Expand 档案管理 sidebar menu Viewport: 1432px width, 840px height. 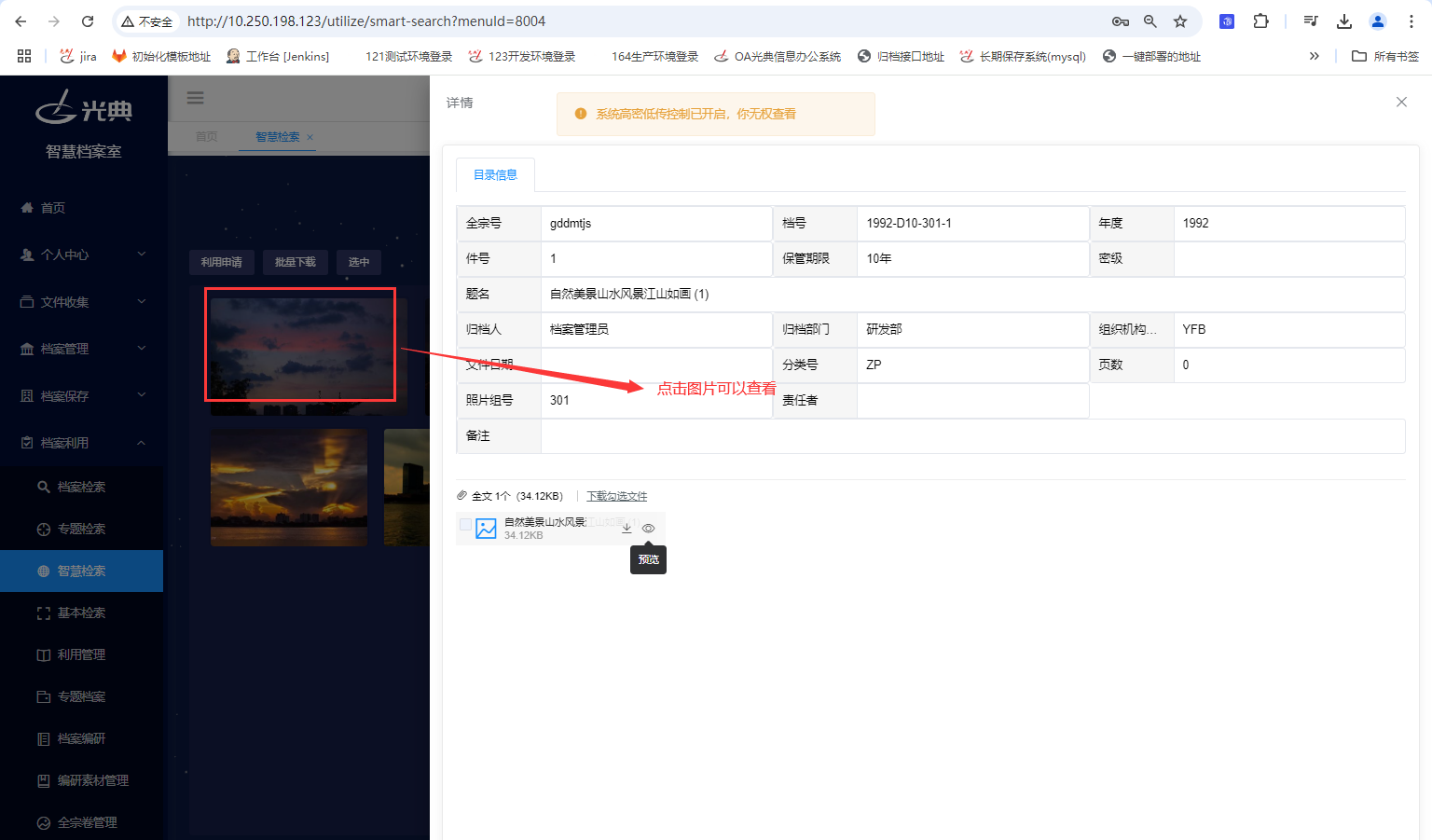point(82,349)
